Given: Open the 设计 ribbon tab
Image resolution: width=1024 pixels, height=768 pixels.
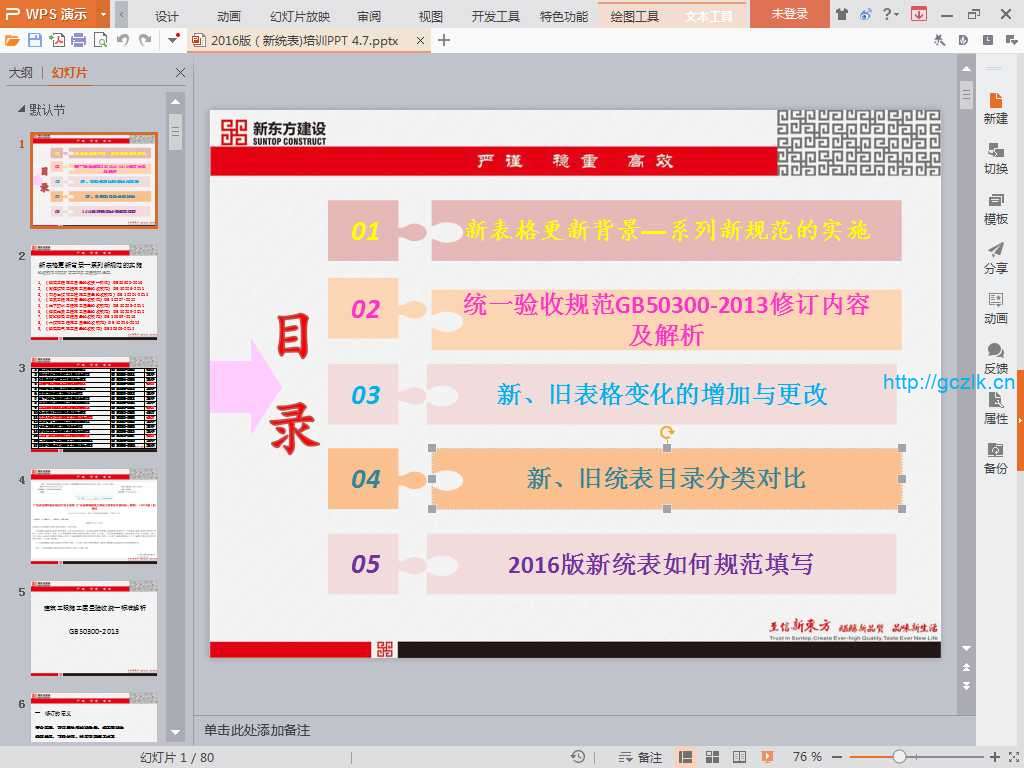Looking at the screenshot, I should [x=167, y=16].
